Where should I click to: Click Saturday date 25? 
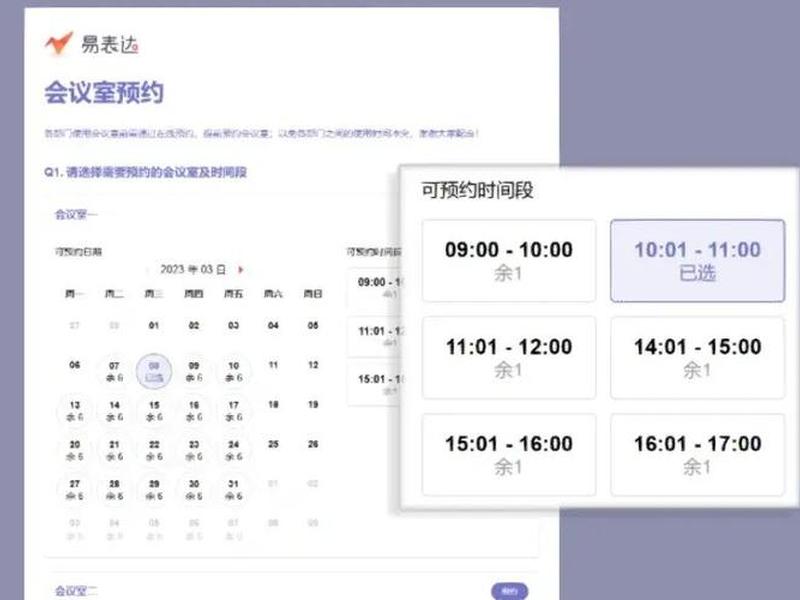tap(273, 444)
